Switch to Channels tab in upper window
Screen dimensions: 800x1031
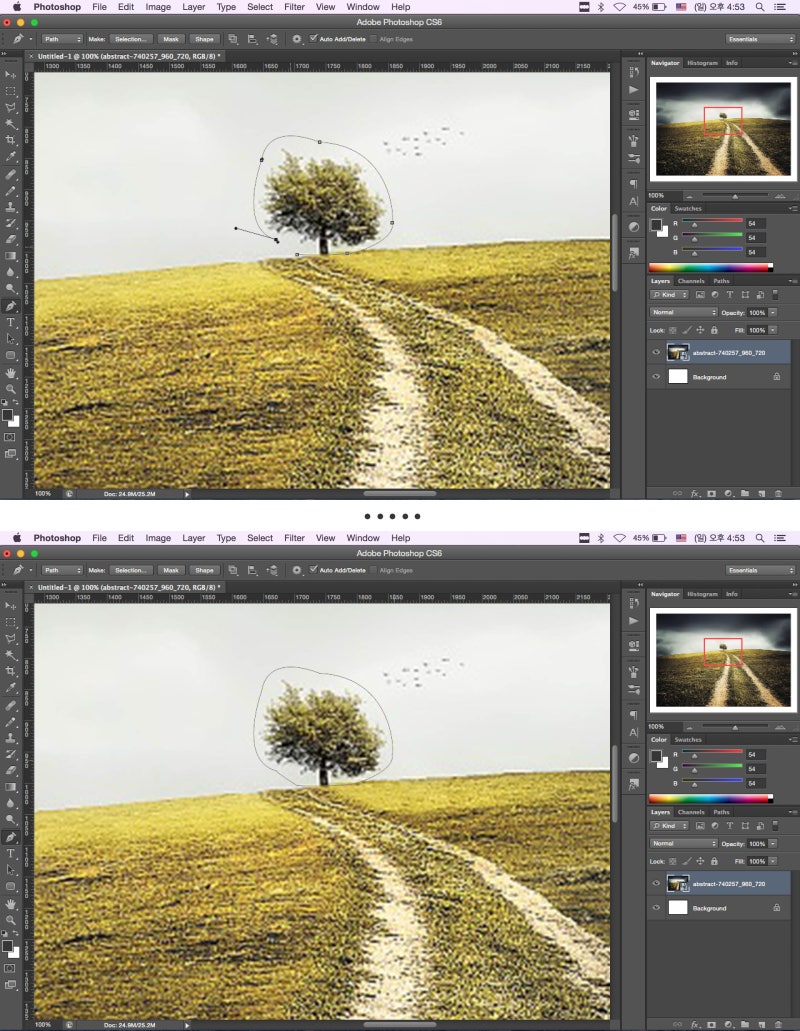(691, 281)
